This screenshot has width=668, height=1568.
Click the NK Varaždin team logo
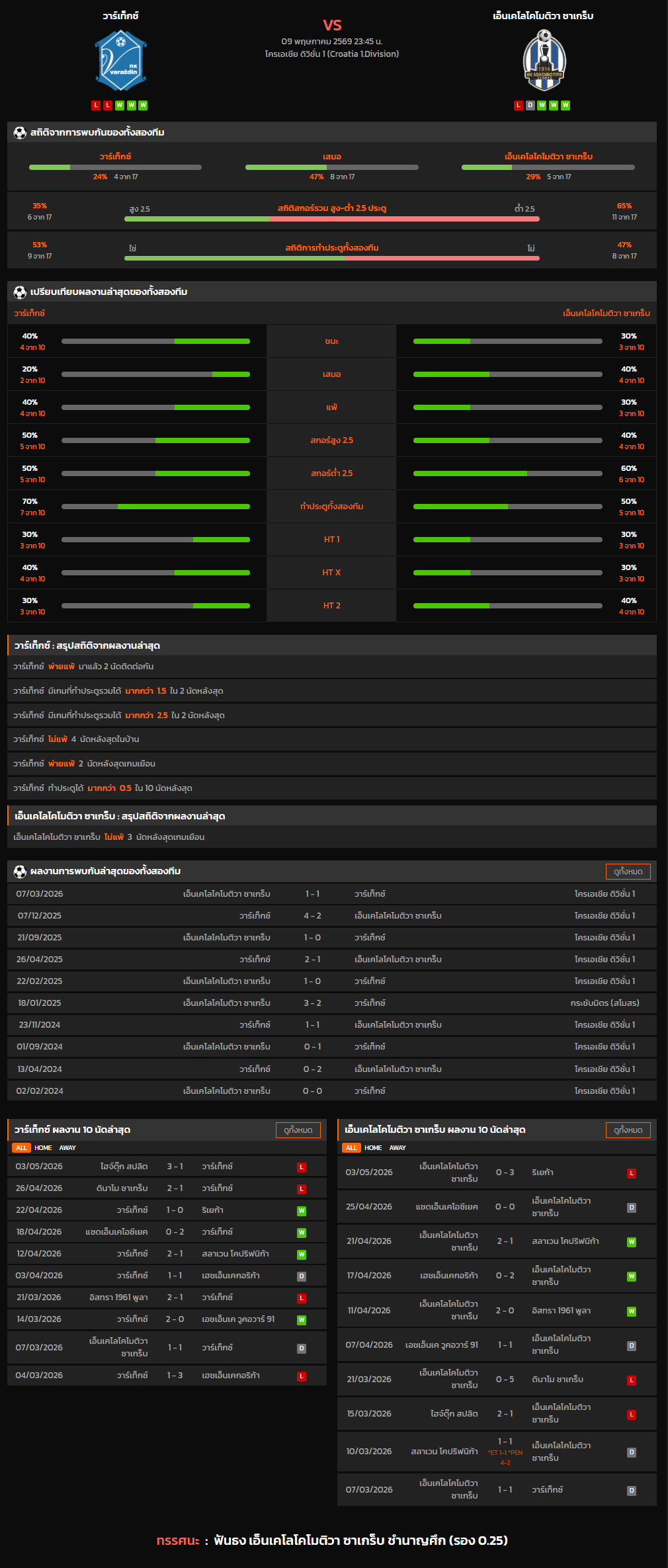pyautogui.click(x=120, y=61)
